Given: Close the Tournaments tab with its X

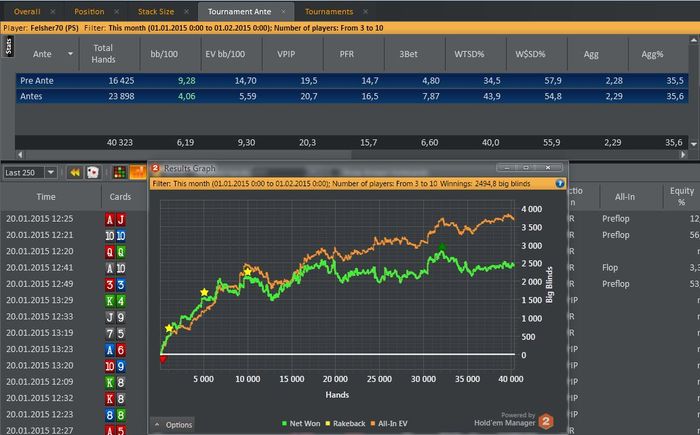Looking at the screenshot, I should 366,12.
